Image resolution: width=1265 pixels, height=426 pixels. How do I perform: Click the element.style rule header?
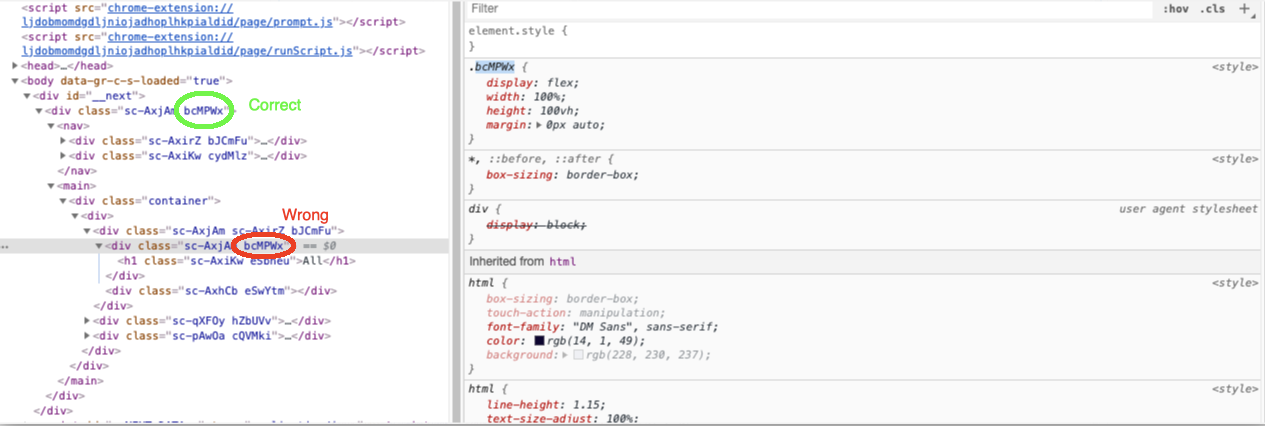(517, 32)
